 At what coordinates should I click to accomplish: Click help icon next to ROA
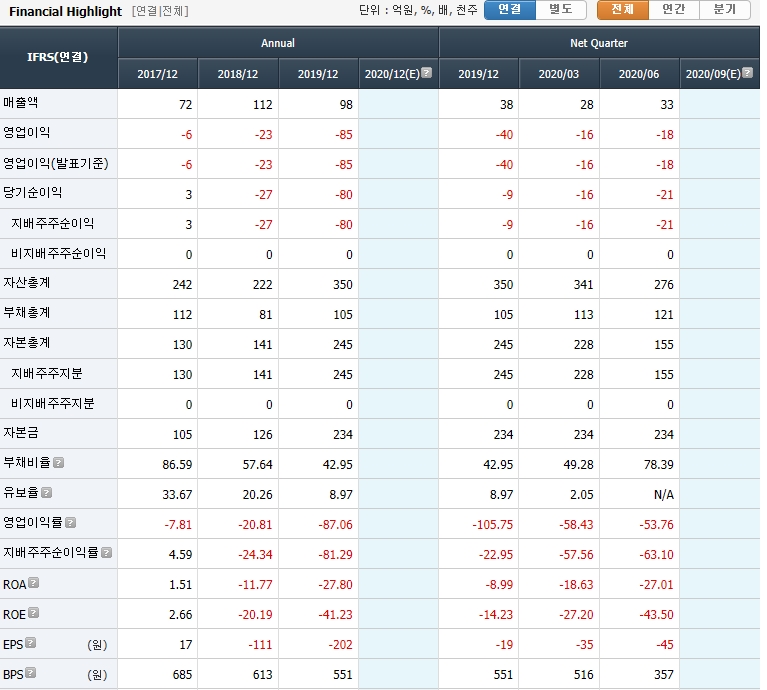pyautogui.click(x=33, y=582)
